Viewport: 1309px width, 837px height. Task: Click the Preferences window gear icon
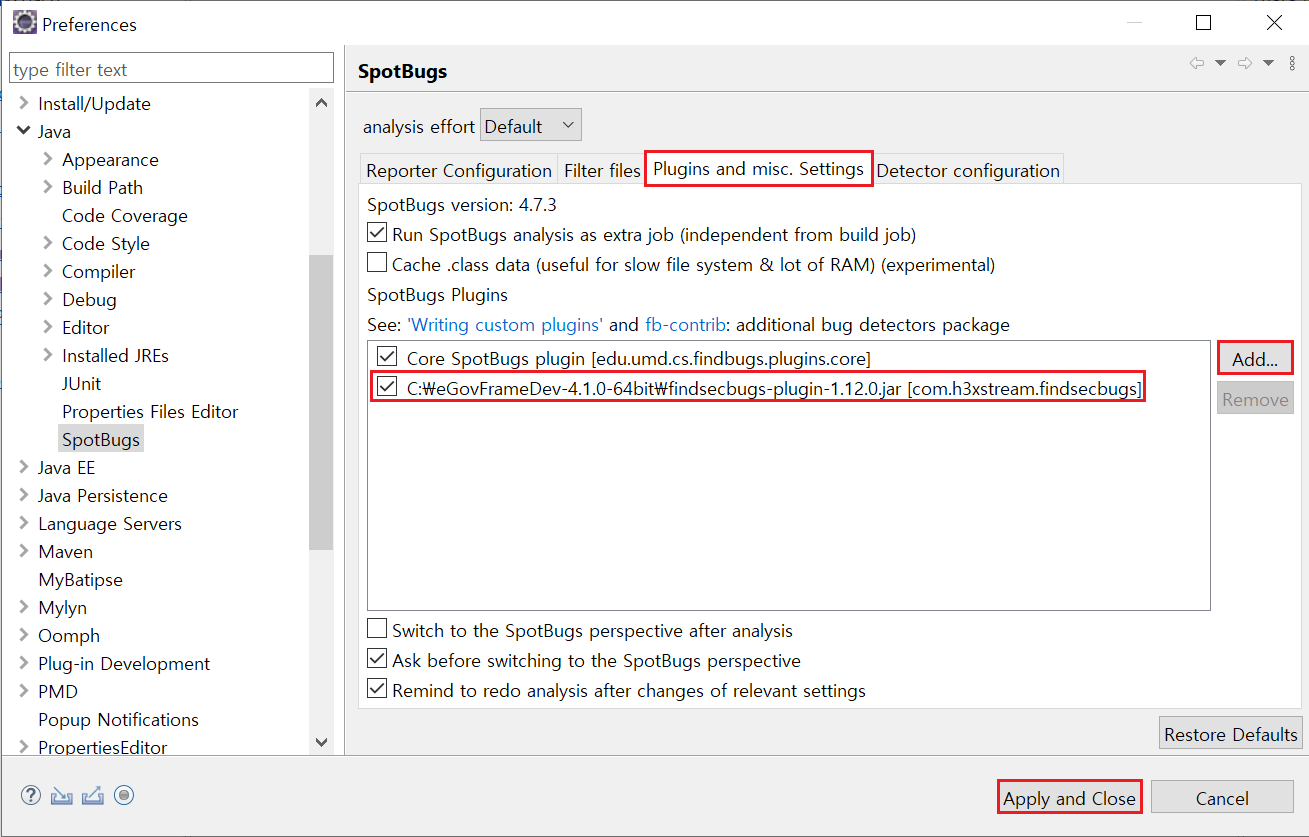click(x=24, y=23)
